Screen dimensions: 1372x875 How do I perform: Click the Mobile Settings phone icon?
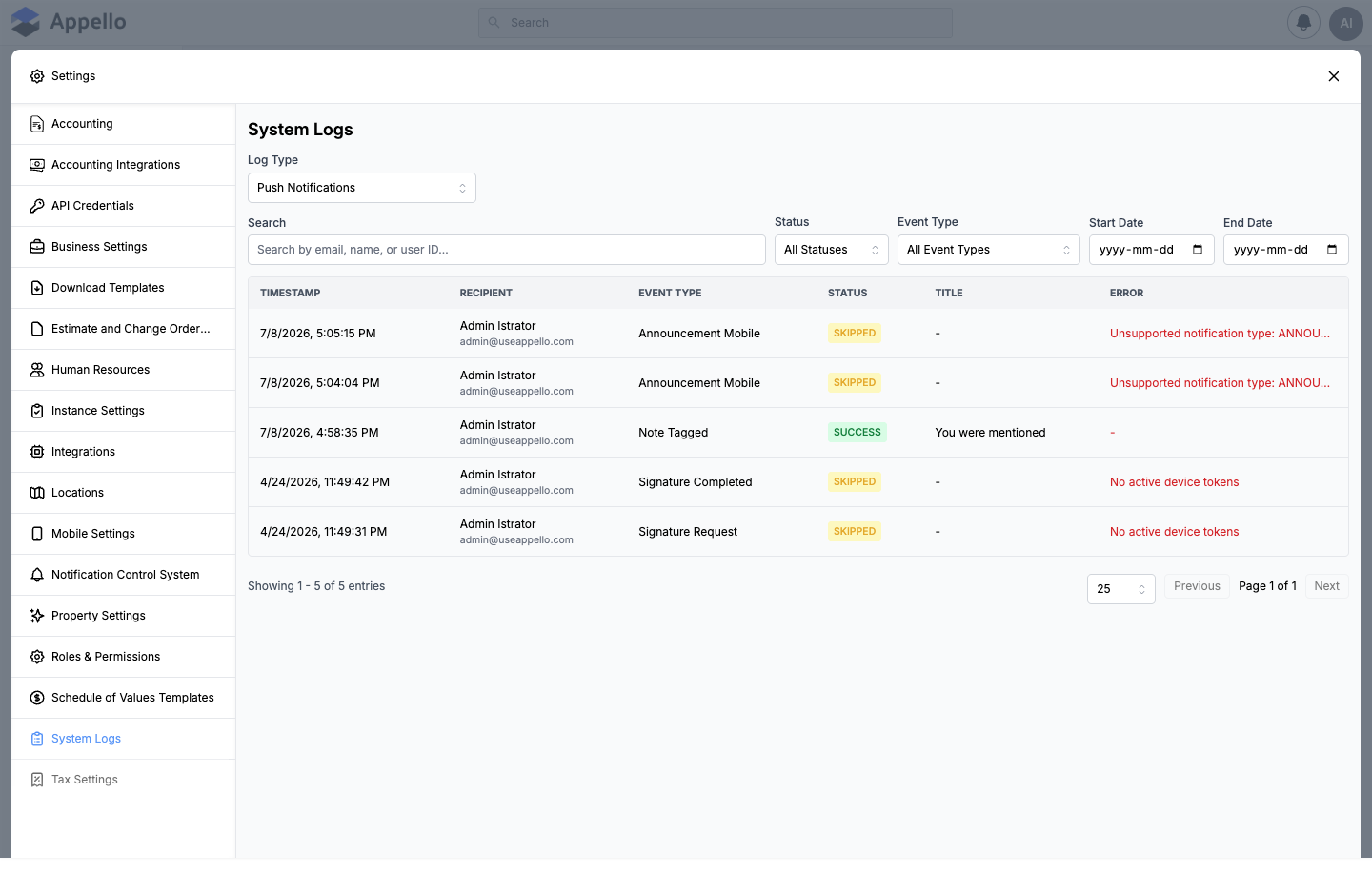37,534
